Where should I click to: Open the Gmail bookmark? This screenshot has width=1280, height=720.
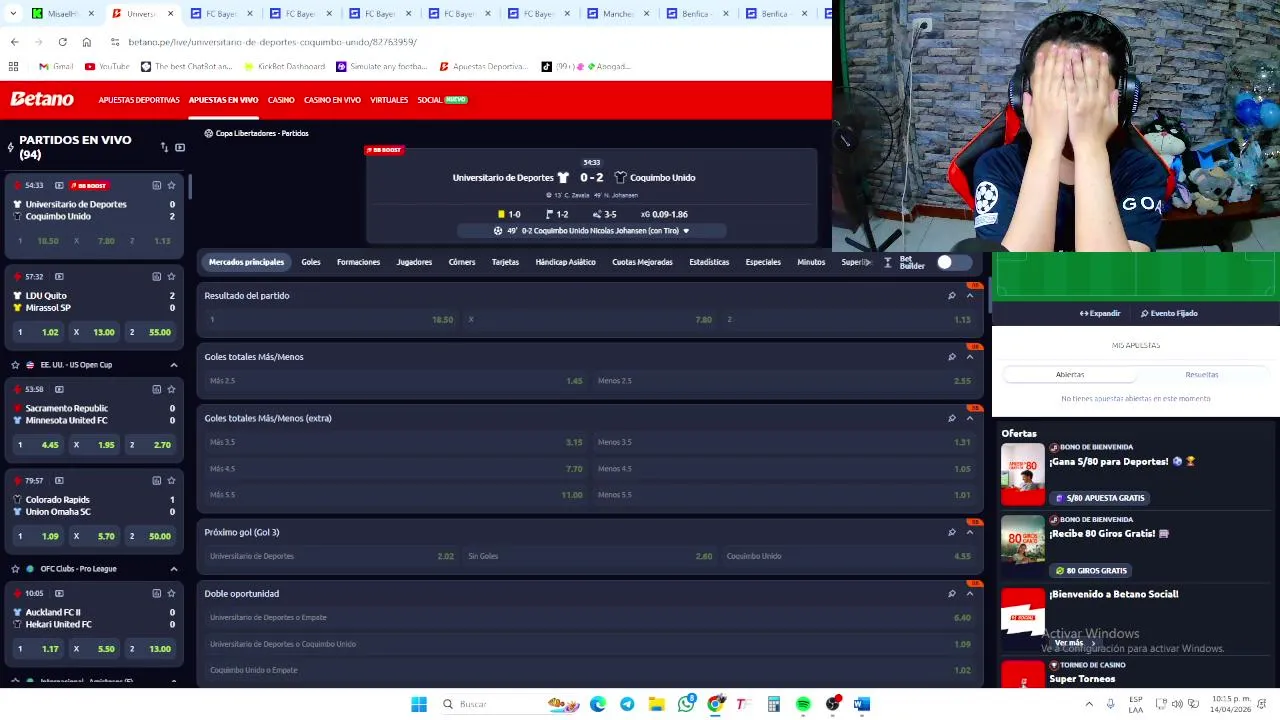pos(56,66)
